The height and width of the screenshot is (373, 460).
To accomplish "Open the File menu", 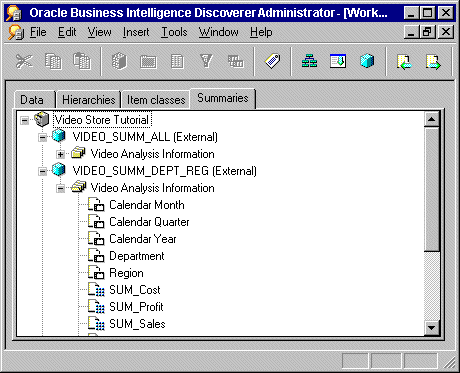I will [38, 32].
